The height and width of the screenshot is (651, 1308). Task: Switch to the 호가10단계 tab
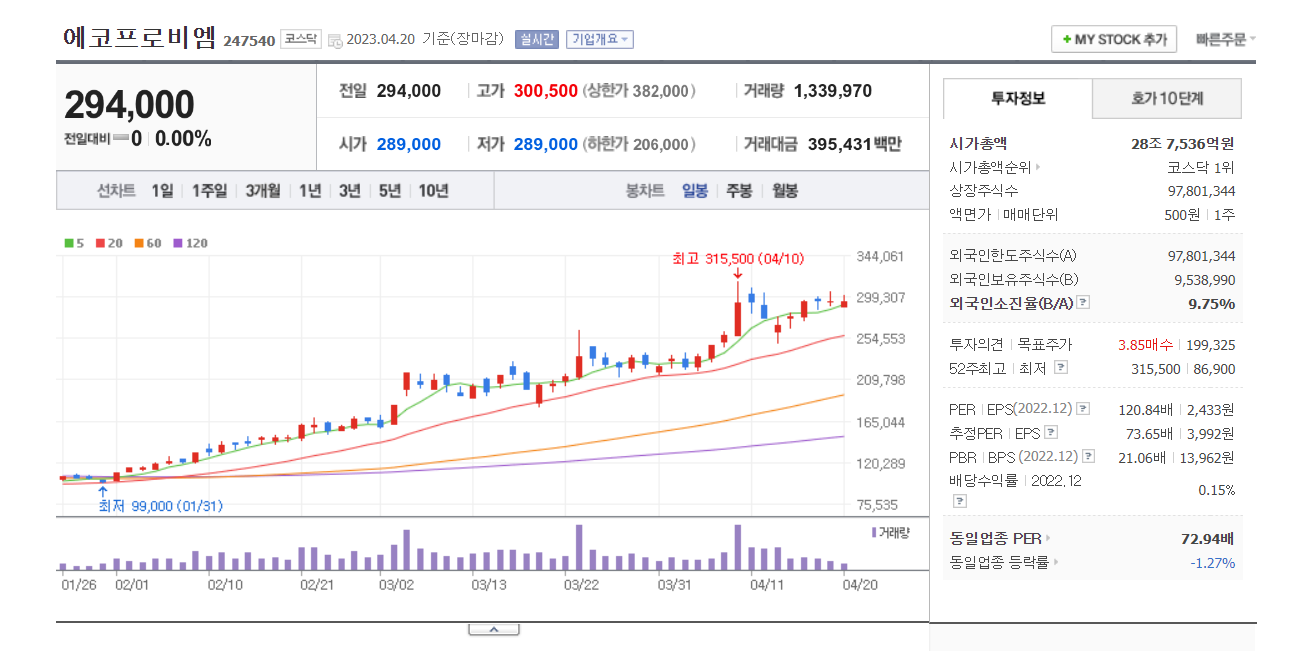tap(1167, 98)
